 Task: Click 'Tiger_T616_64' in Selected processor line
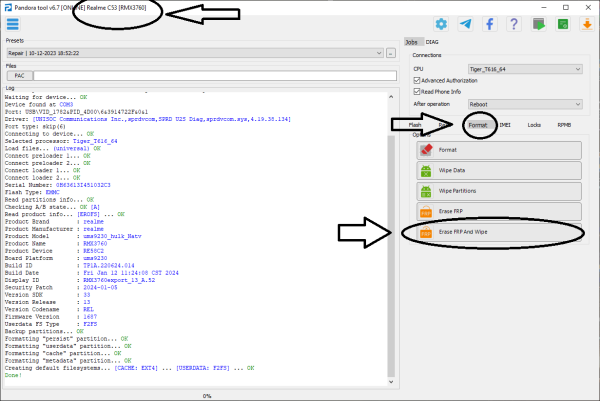click(x=95, y=141)
